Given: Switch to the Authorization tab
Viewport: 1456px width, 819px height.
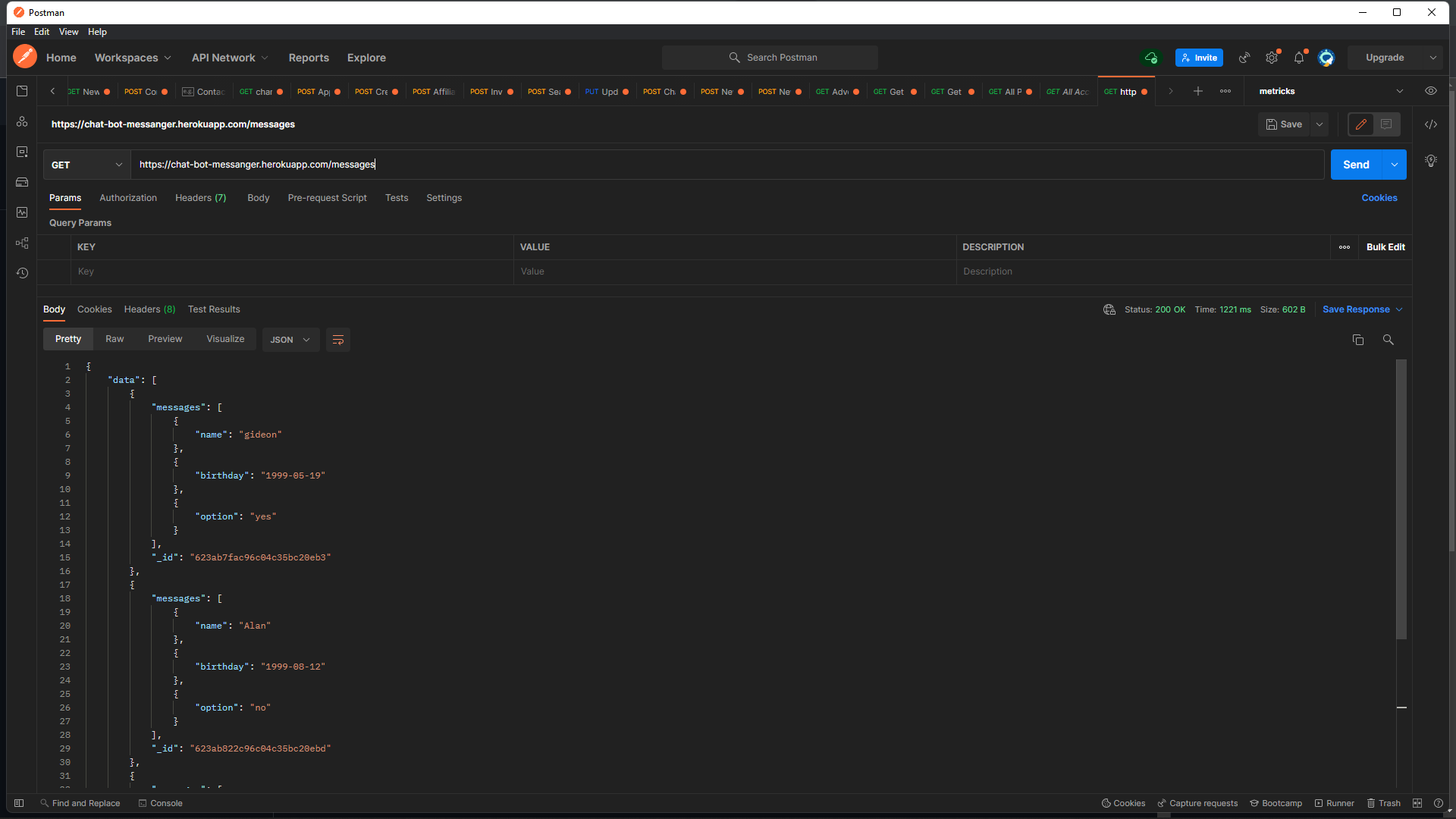Looking at the screenshot, I should tap(128, 198).
